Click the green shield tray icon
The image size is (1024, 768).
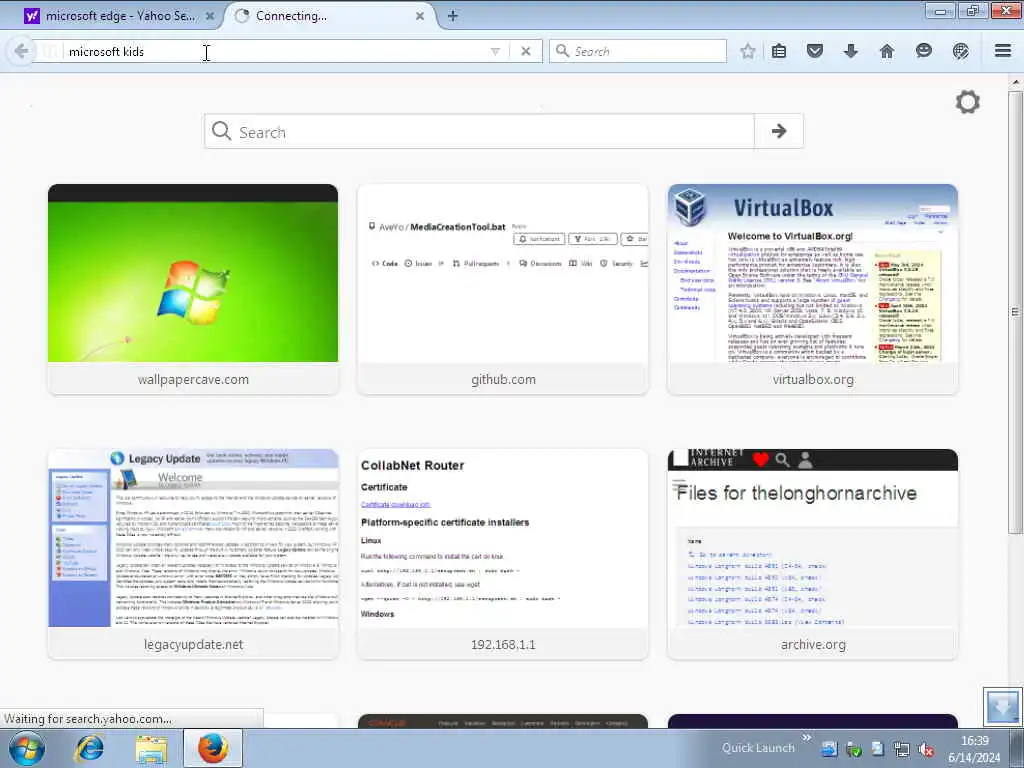(x=853, y=750)
